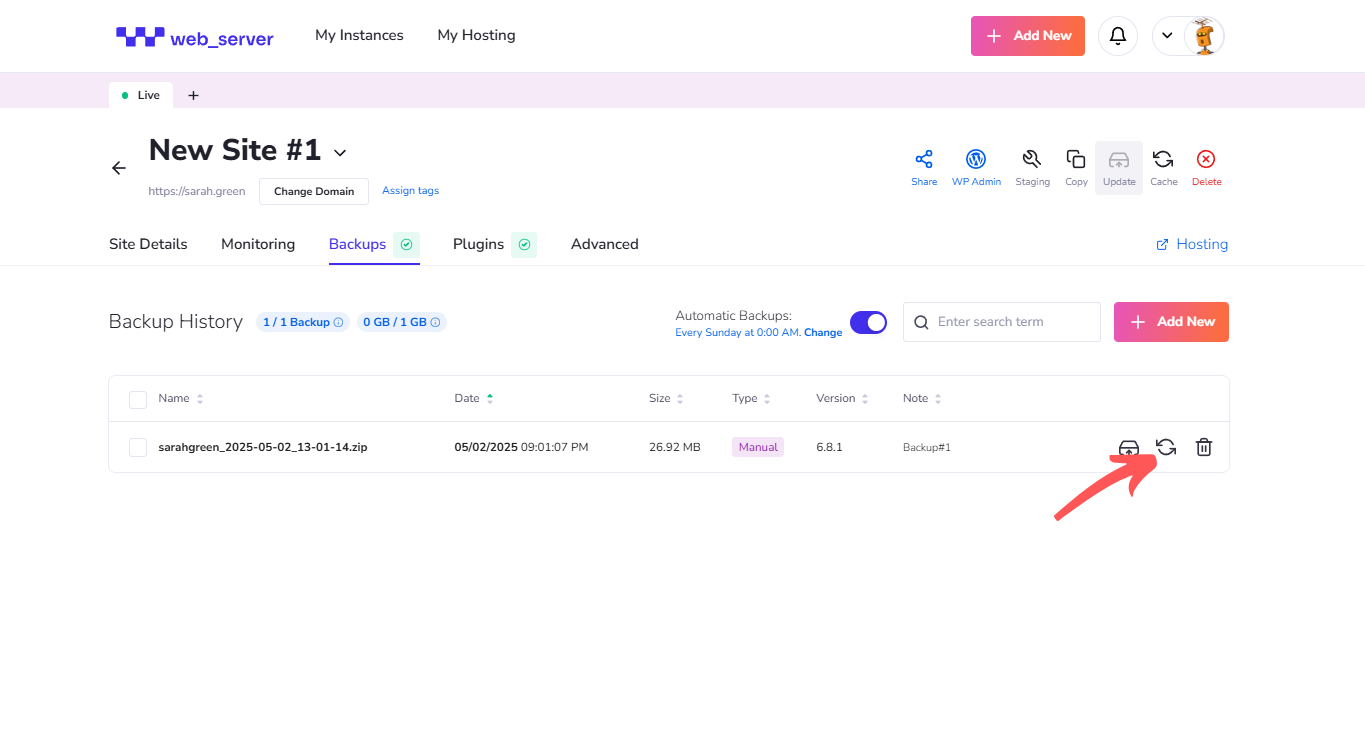Check the sarahgreen backup row checkbox

(x=138, y=447)
